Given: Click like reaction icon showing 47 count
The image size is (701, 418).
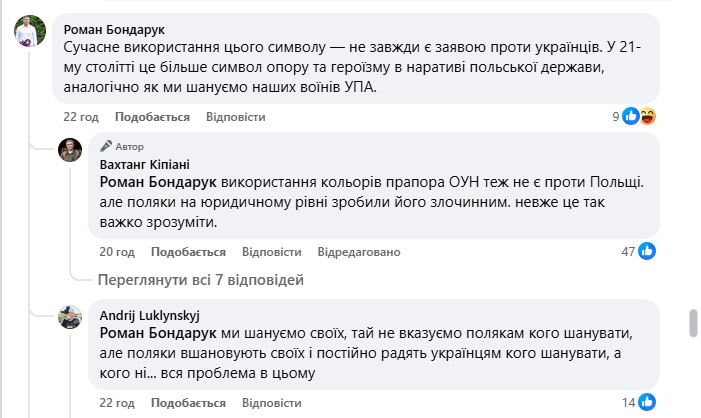Looking at the screenshot, I should [647, 251].
